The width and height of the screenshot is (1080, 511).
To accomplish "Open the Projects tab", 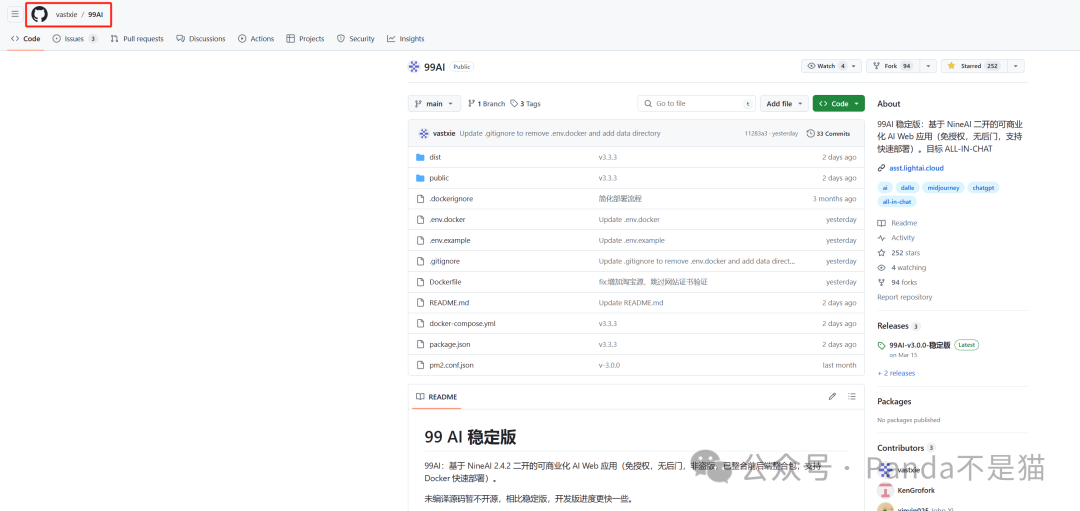I will tap(305, 39).
